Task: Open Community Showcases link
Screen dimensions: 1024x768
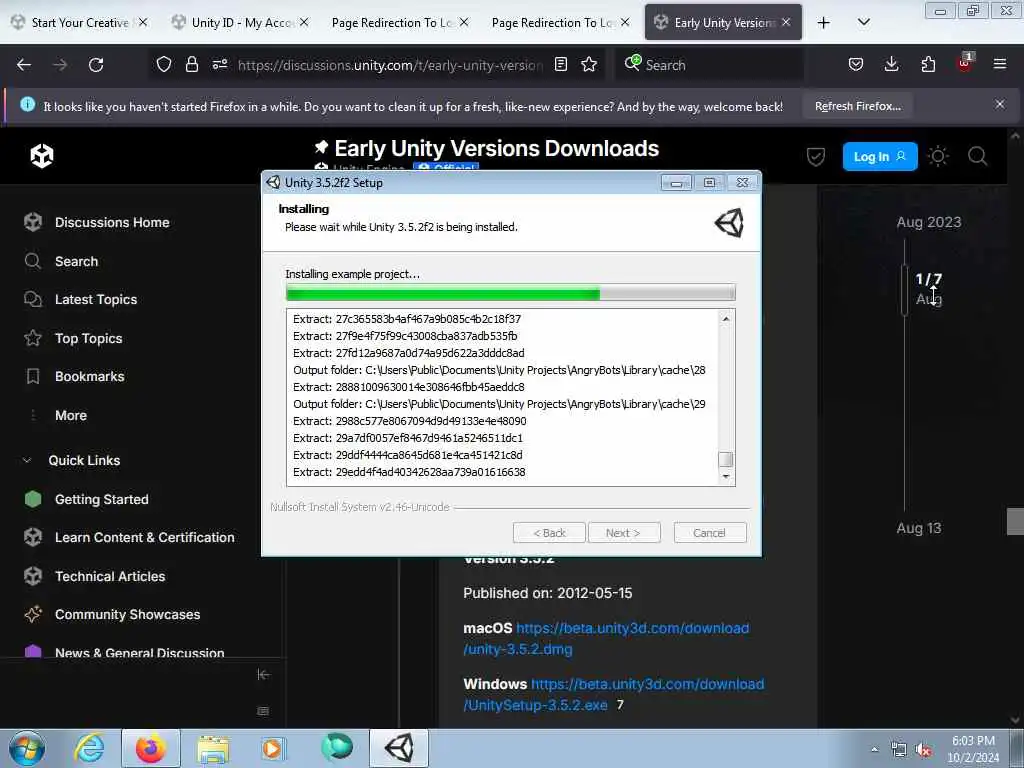Action: coord(127,615)
